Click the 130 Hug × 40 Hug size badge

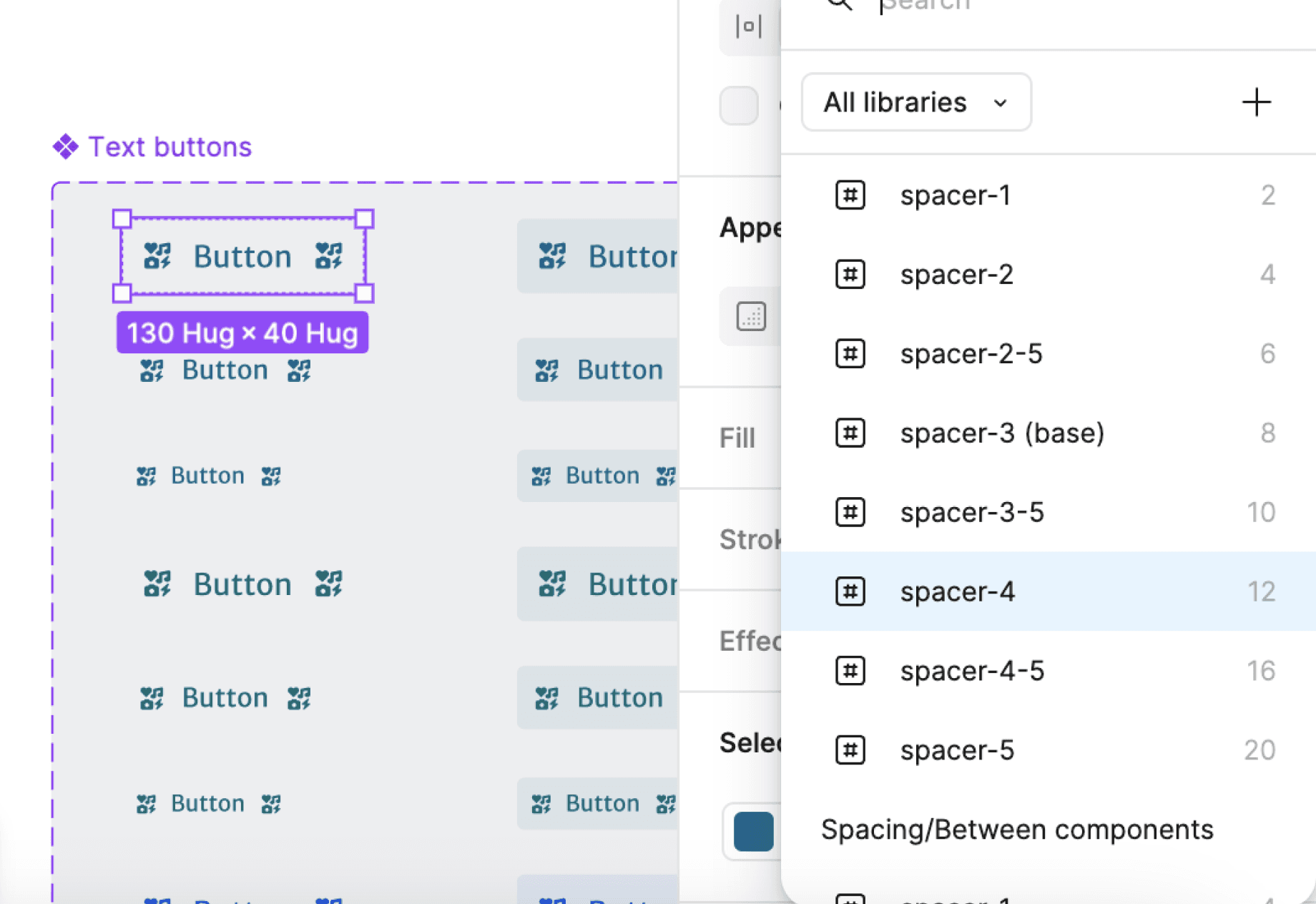point(242,333)
